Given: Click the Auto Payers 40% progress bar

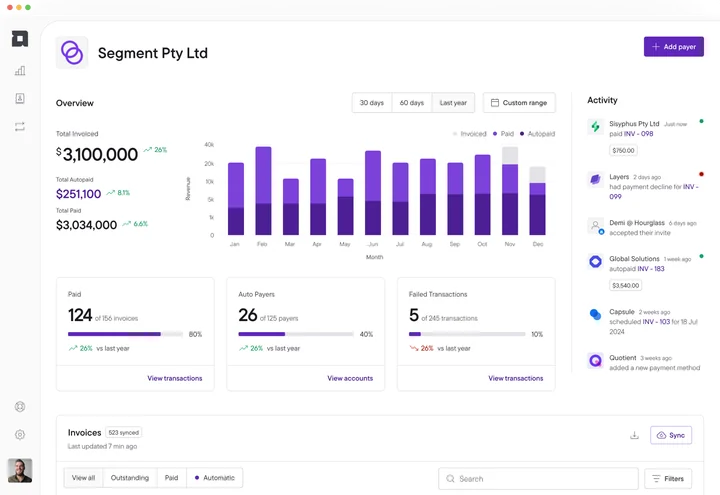Looking at the screenshot, I should click(x=296, y=334).
